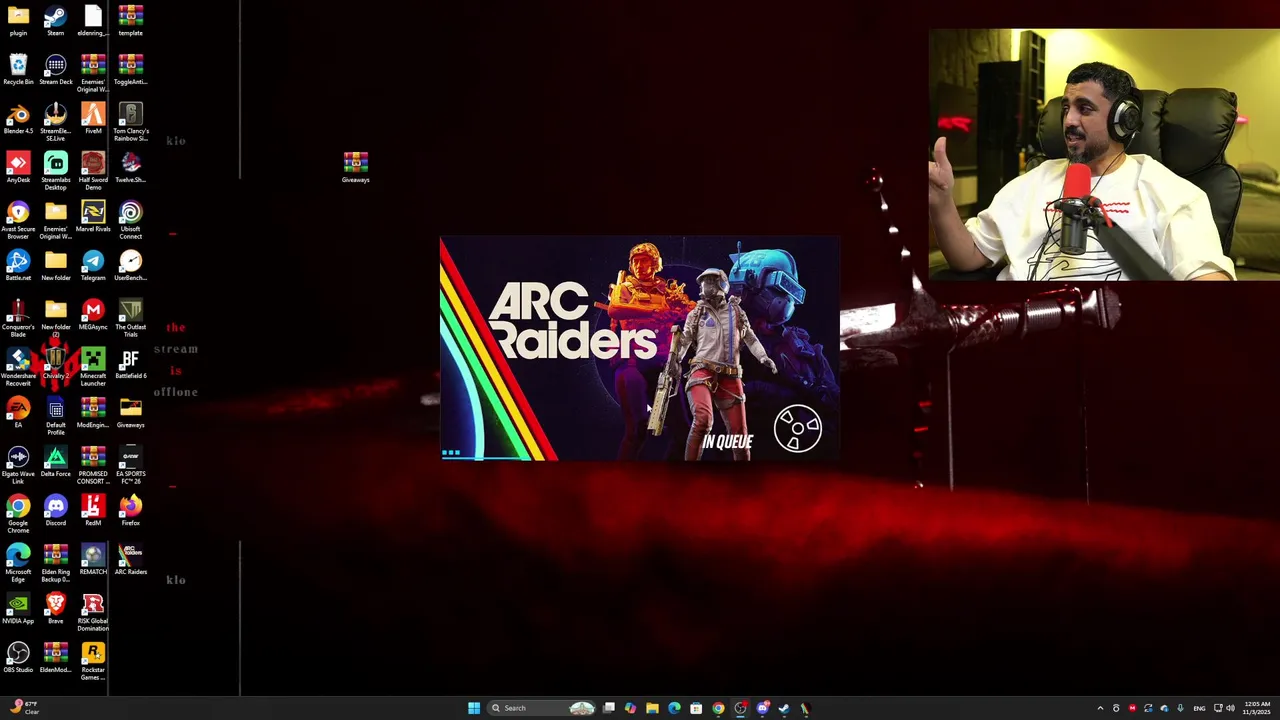Image resolution: width=1280 pixels, height=720 pixels.
Task: Launch the FiveM shortcut
Action: [x=93, y=119]
